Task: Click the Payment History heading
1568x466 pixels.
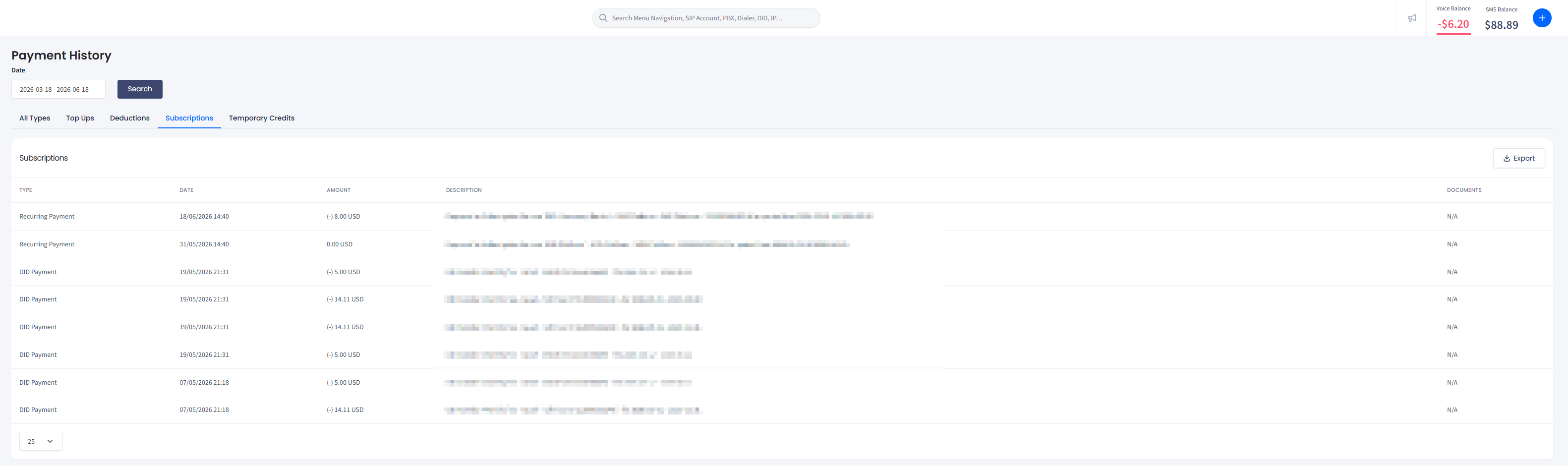Action: [61, 56]
